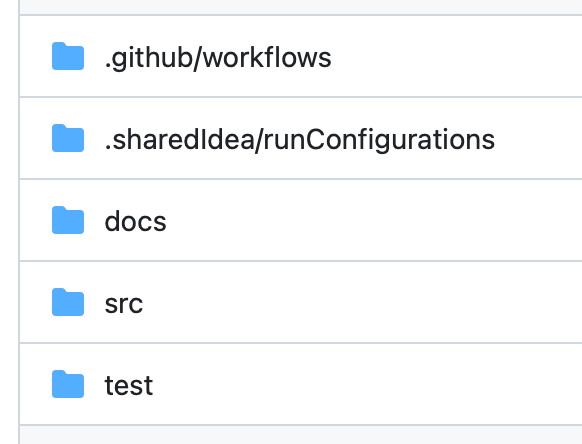The width and height of the screenshot is (582, 444).
Task: Click the ".github" prefix of the first folder
Action: pos(148,58)
